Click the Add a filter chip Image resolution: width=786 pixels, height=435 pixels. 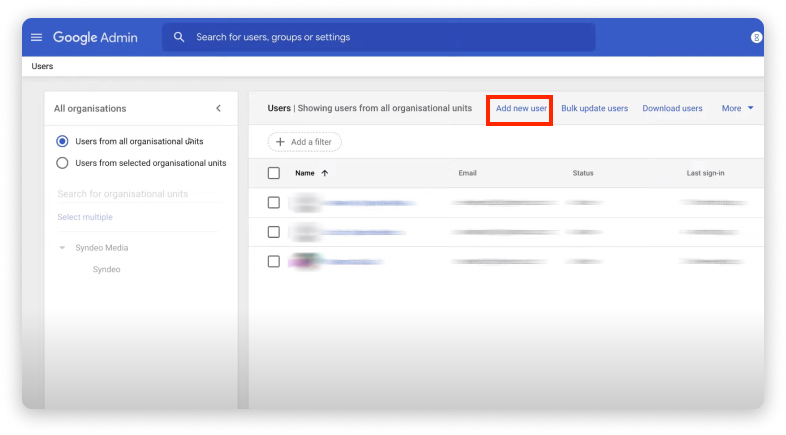pyautogui.click(x=304, y=142)
